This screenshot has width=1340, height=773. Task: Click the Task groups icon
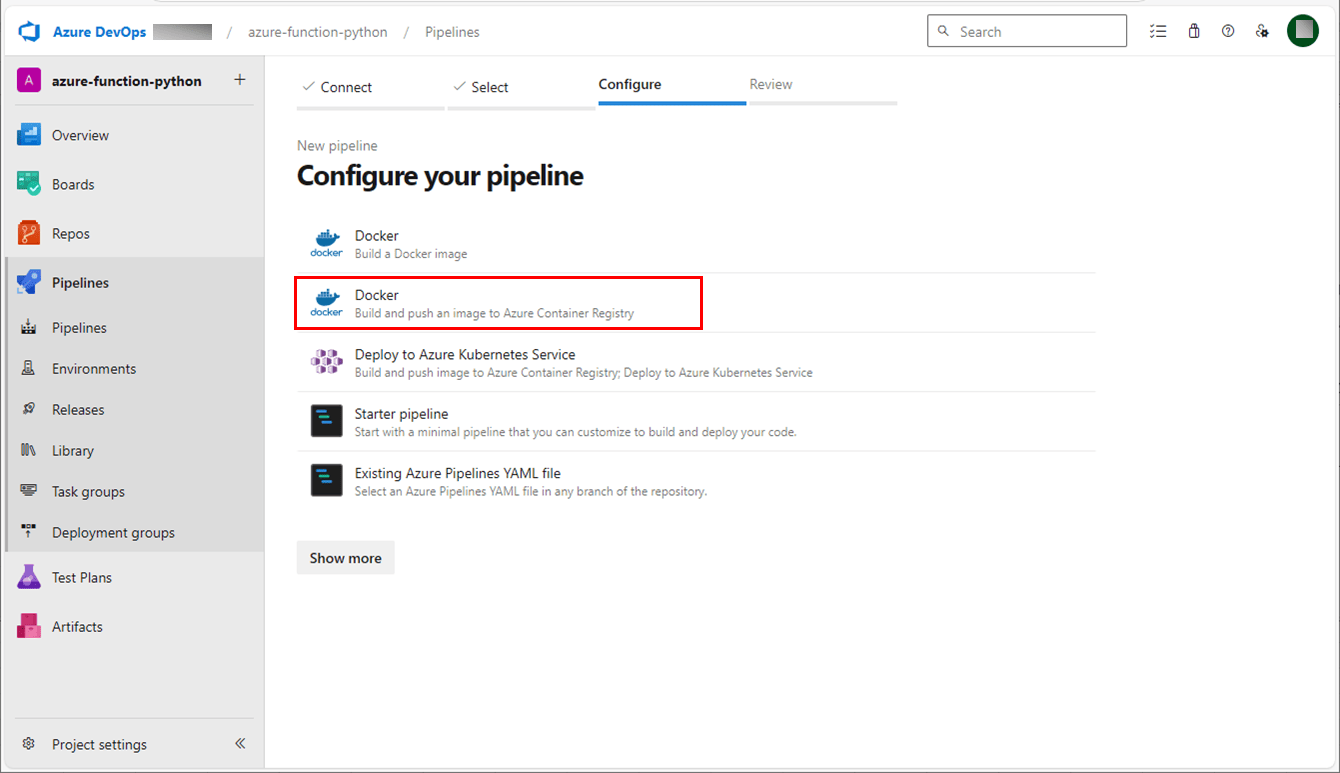[x=28, y=492]
